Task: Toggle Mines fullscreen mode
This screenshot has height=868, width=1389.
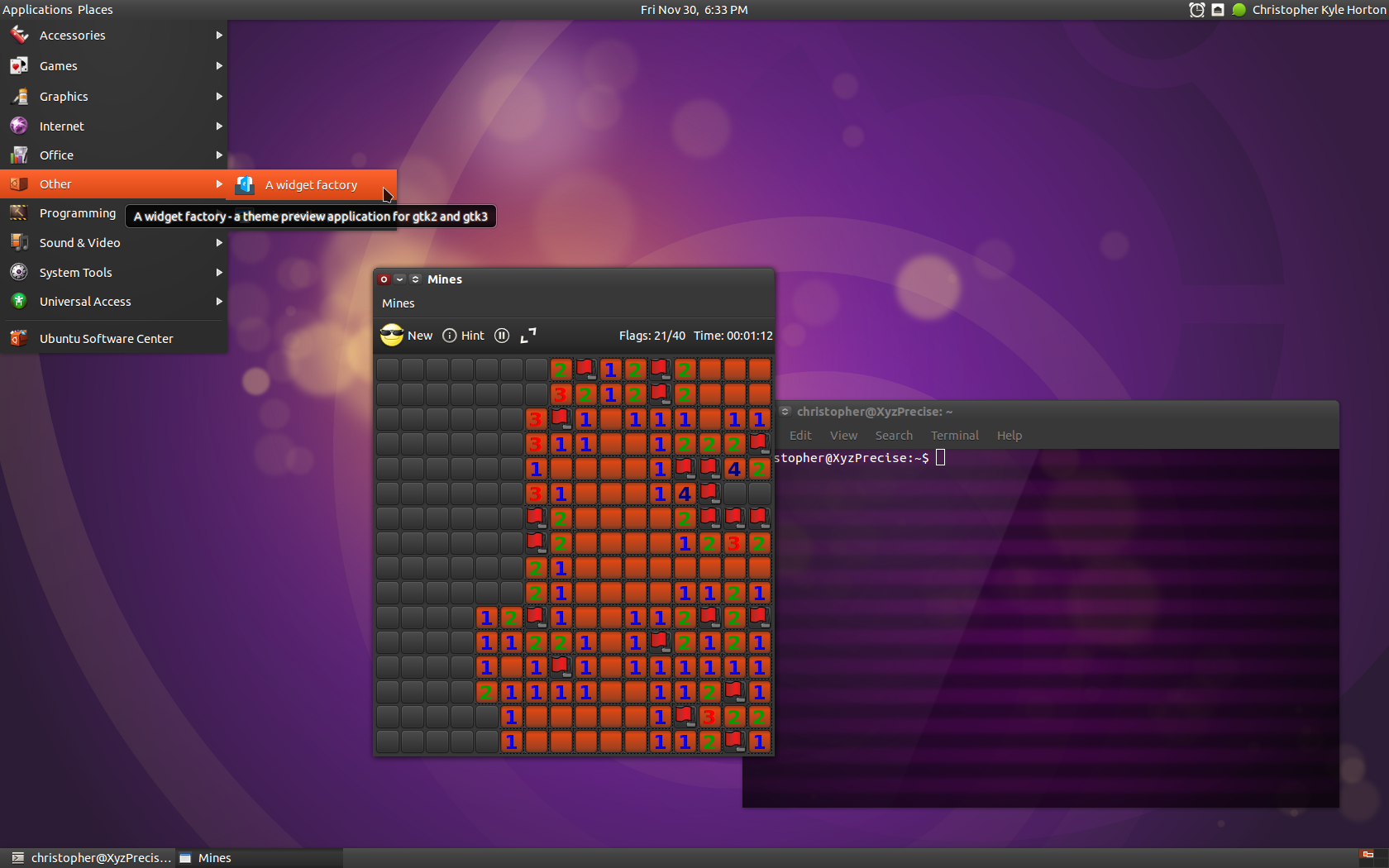Action: (528, 335)
